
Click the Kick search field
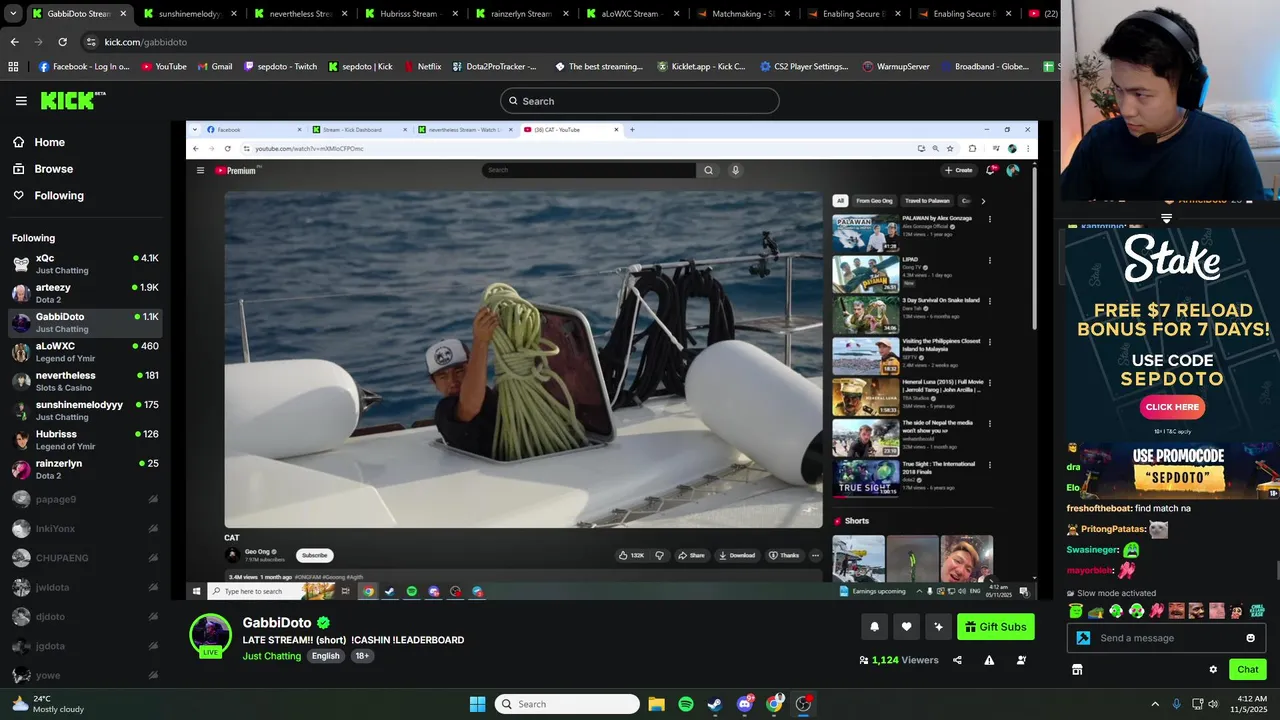[639, 101]
